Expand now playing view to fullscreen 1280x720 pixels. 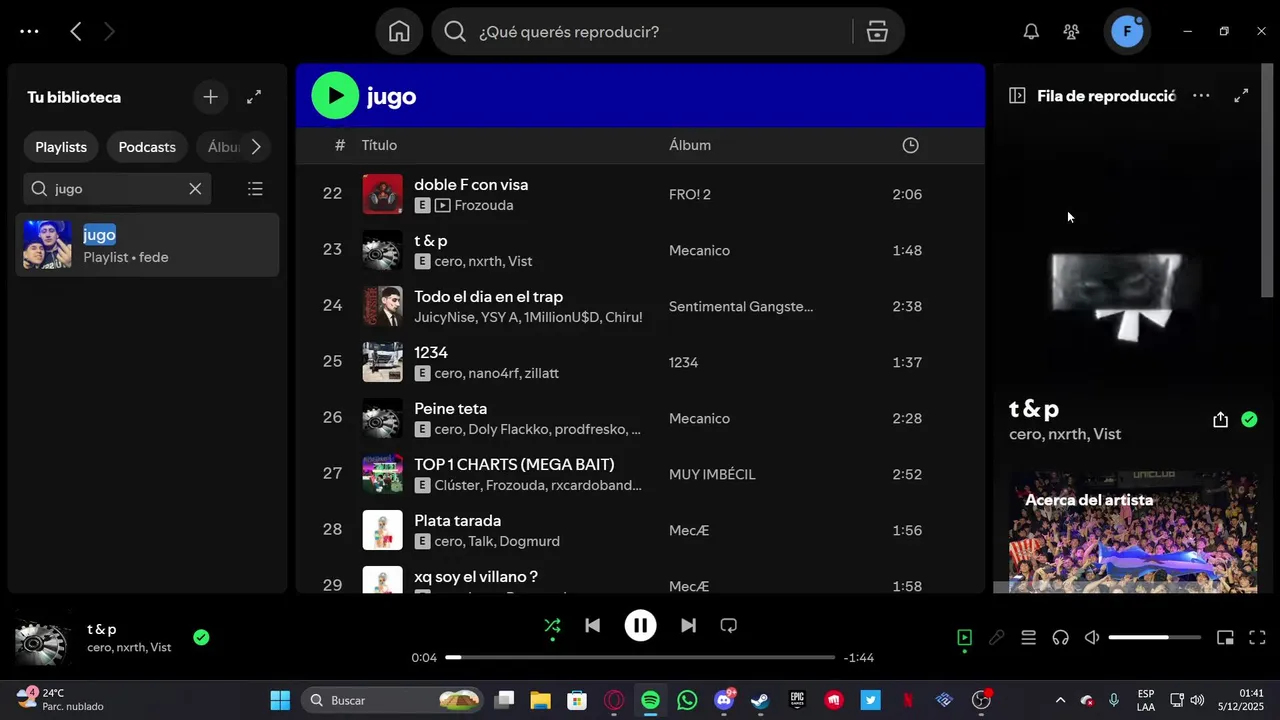(1241, 96)
